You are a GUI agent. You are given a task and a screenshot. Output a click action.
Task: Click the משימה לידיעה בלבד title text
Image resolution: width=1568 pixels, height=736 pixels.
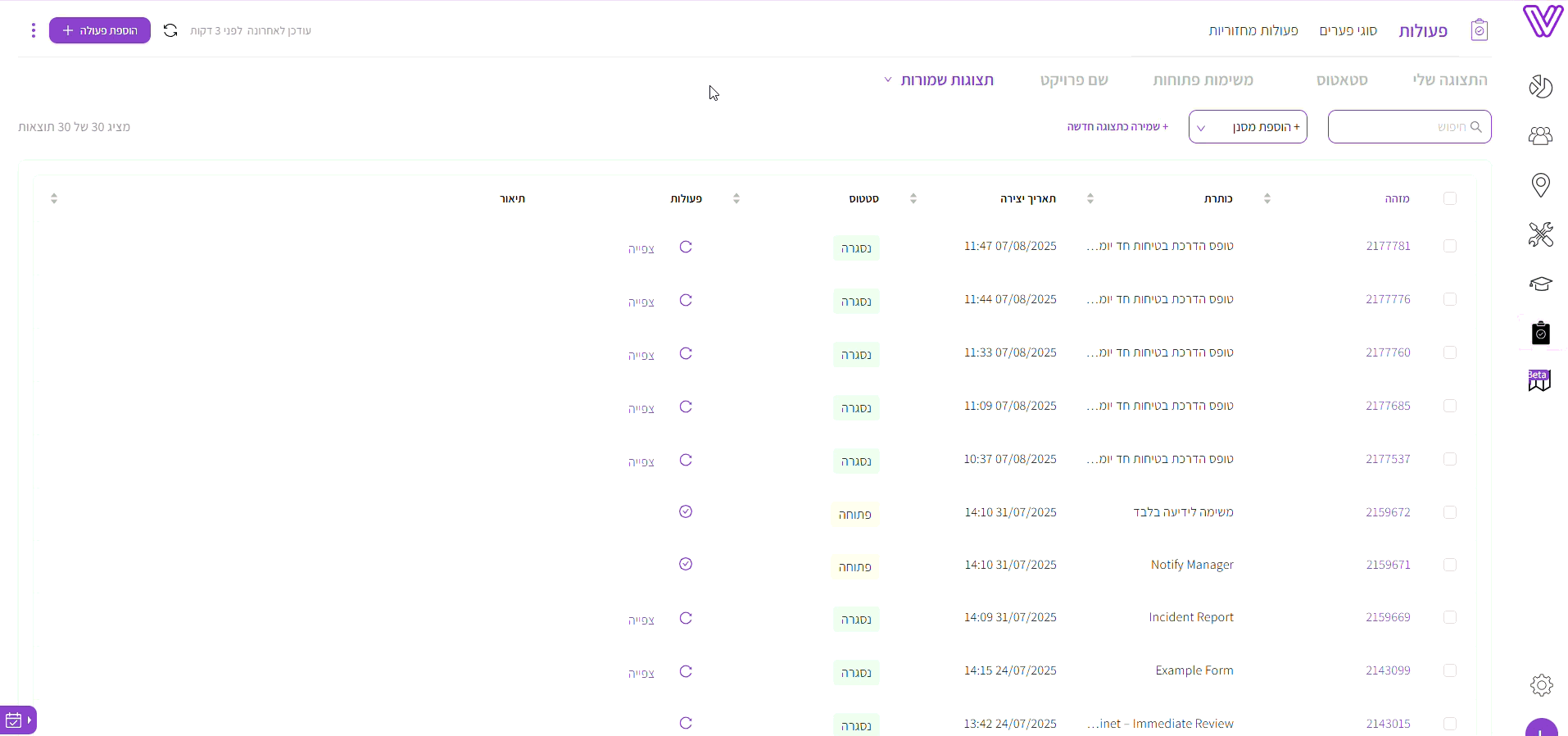tap(1184, 512)
